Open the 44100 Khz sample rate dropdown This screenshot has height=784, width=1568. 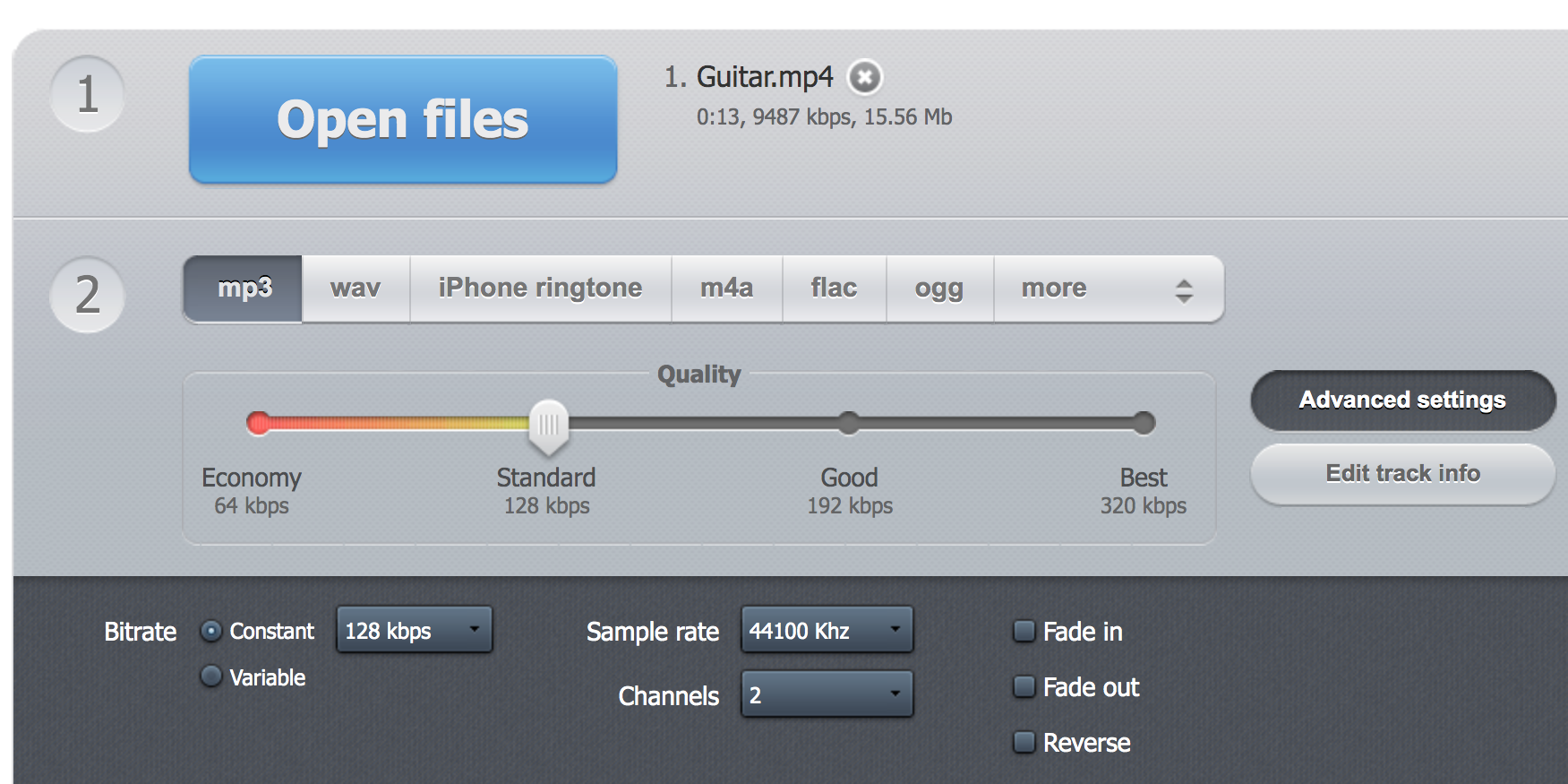click(x=827, y=630)
